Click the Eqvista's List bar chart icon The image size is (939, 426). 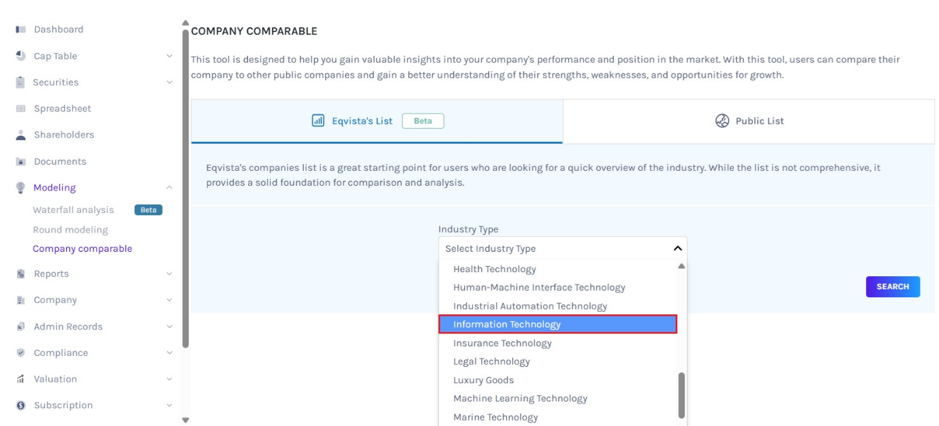coord(318,120)
